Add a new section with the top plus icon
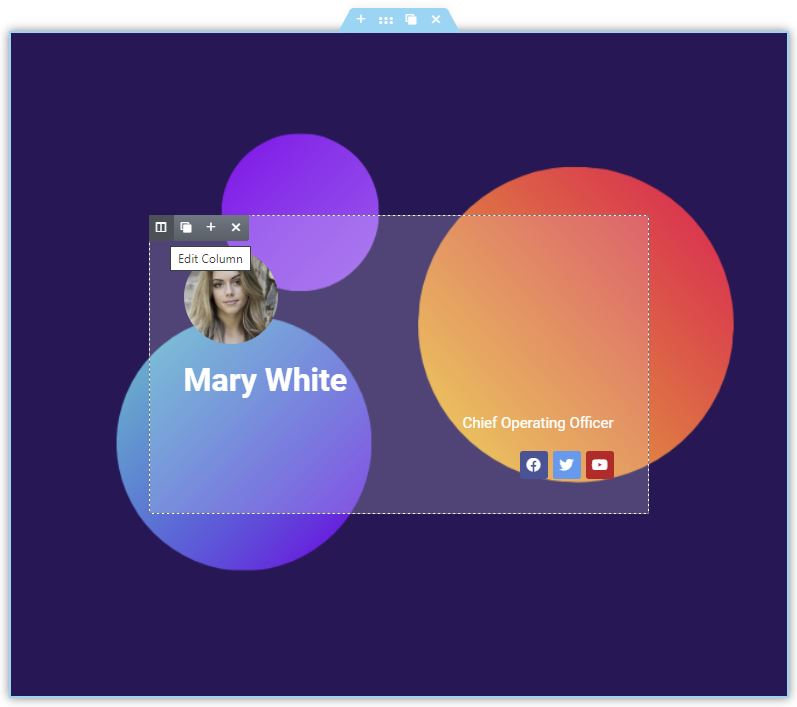Image resolution: width=797 pixels, height=707 pixels. [x=361, y=19]
